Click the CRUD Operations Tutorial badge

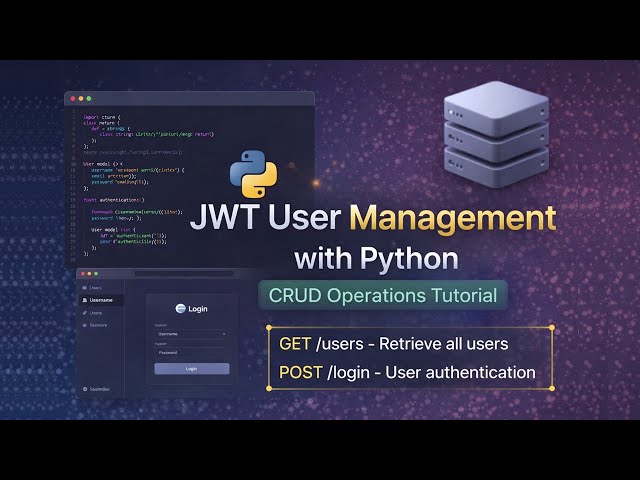[383, 295]
